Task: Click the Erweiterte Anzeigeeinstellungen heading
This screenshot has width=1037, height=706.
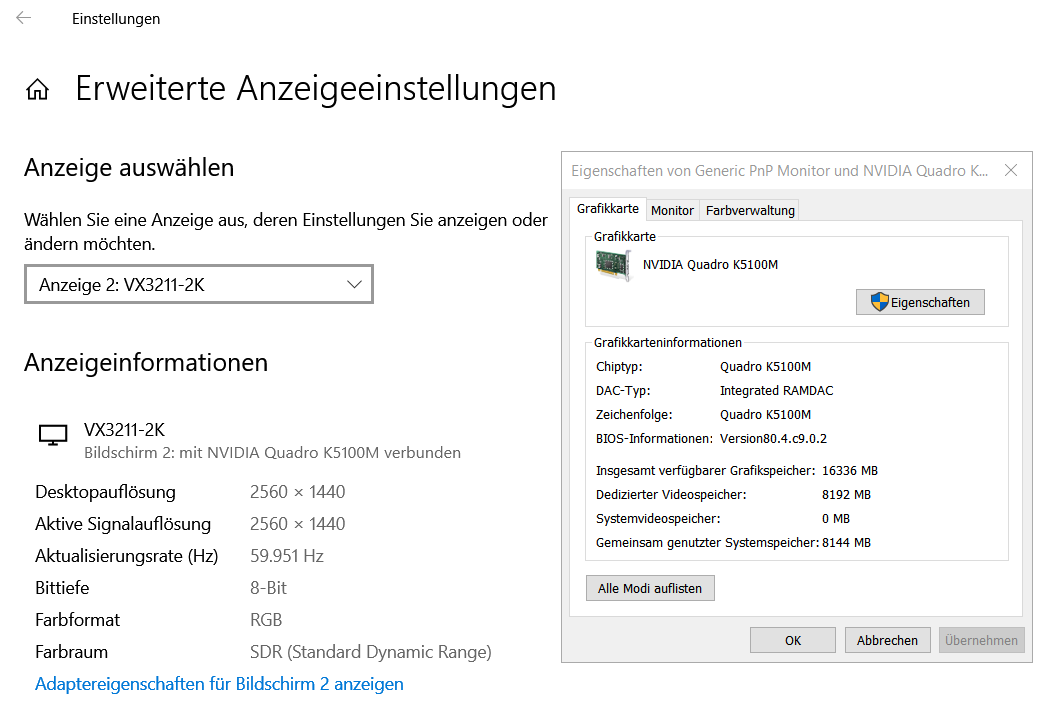Action: [315, 89]
